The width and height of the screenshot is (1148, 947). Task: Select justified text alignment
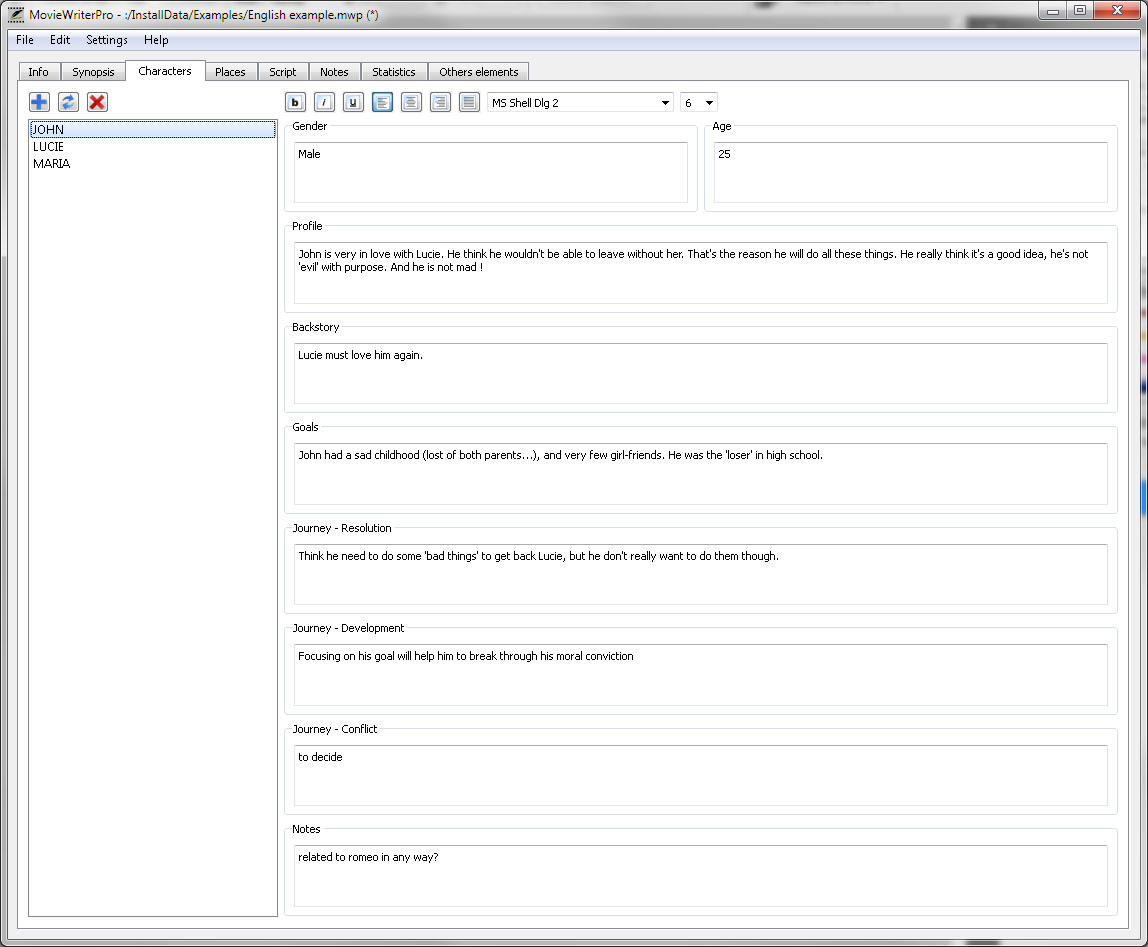coord(469,102)
